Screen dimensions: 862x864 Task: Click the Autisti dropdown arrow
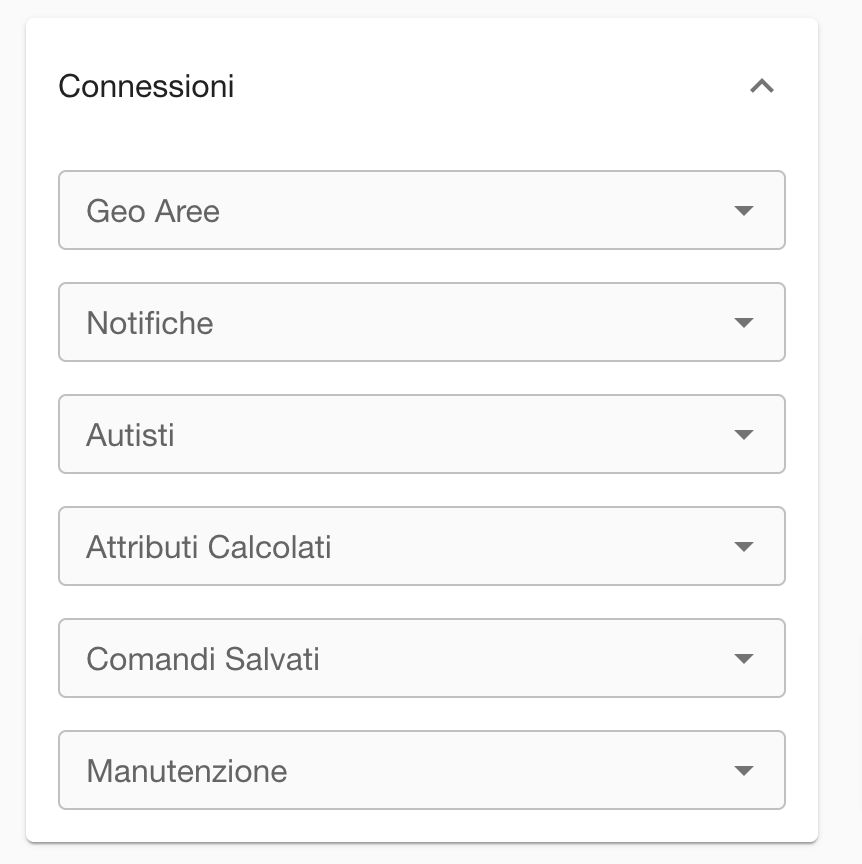(x=742, y=435)
